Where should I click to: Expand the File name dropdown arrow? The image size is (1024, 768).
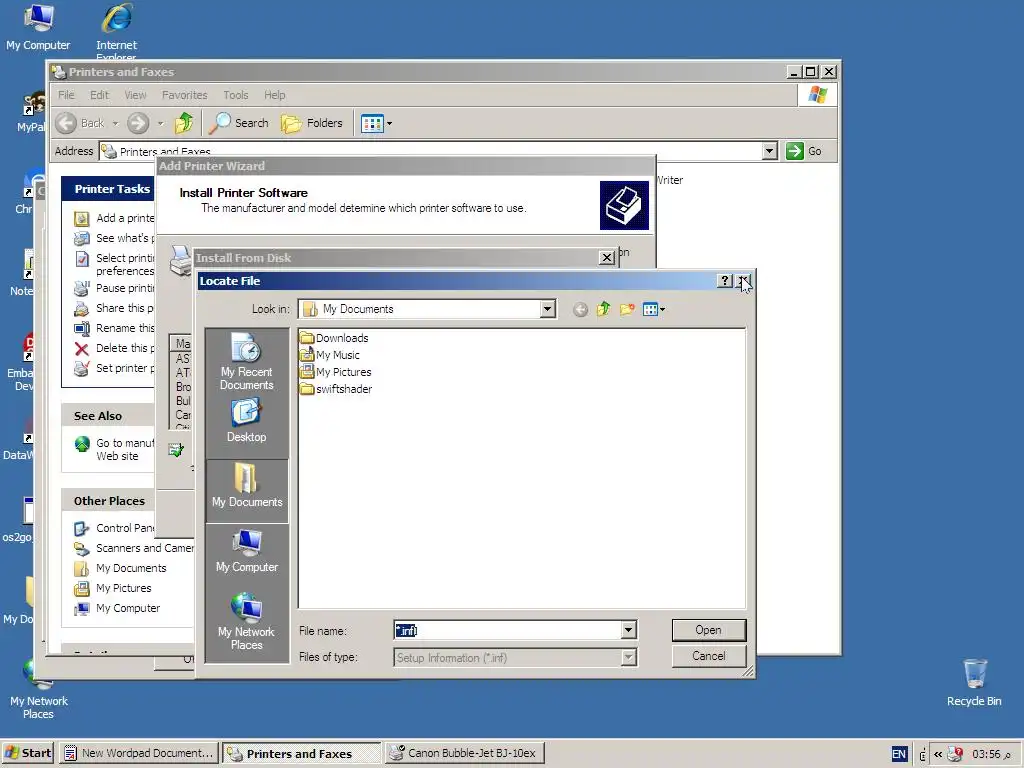click(628, 630)
